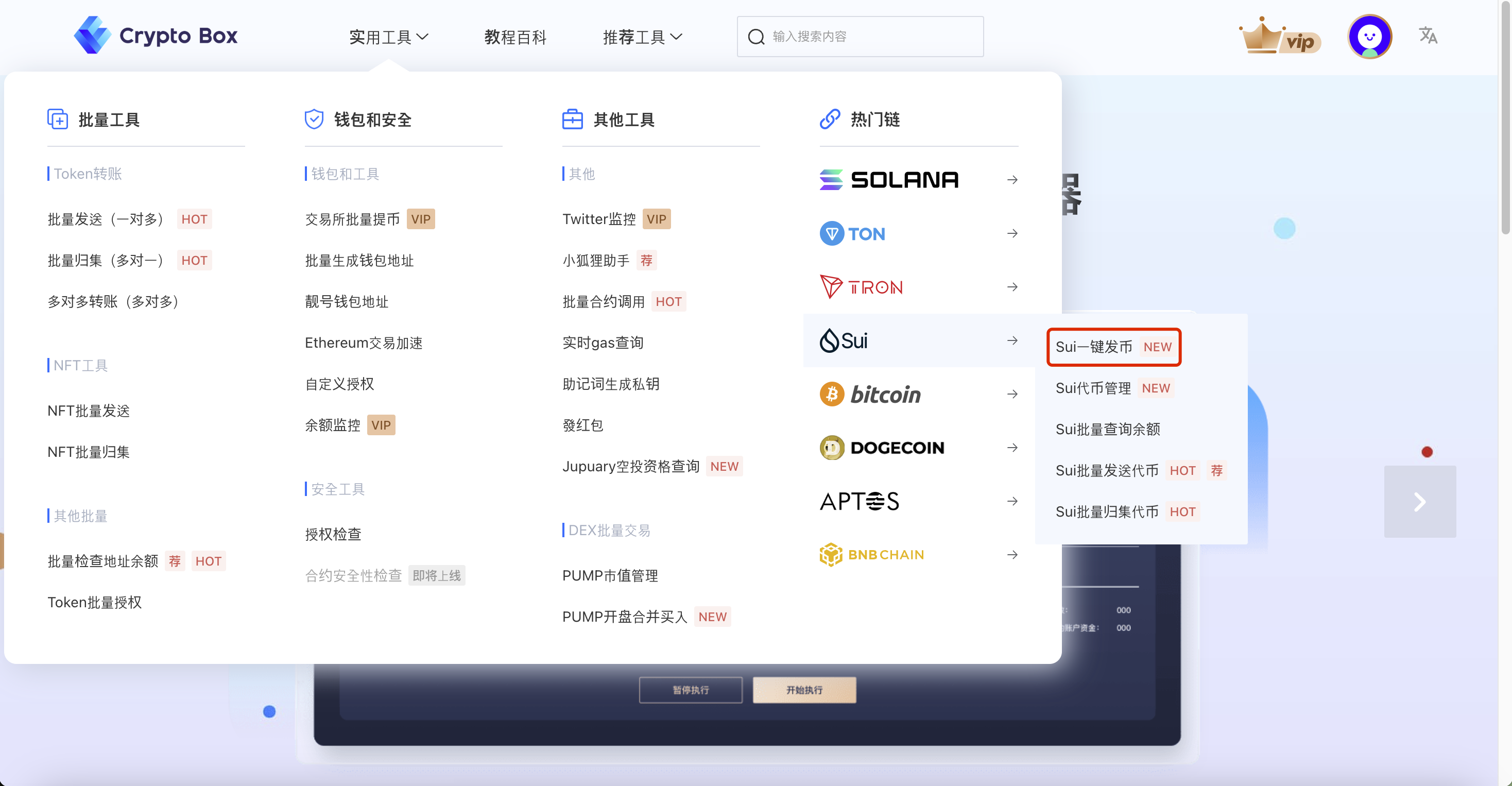
Task: Expand the bitcoin row arrow
Action: click(1012, 394)
